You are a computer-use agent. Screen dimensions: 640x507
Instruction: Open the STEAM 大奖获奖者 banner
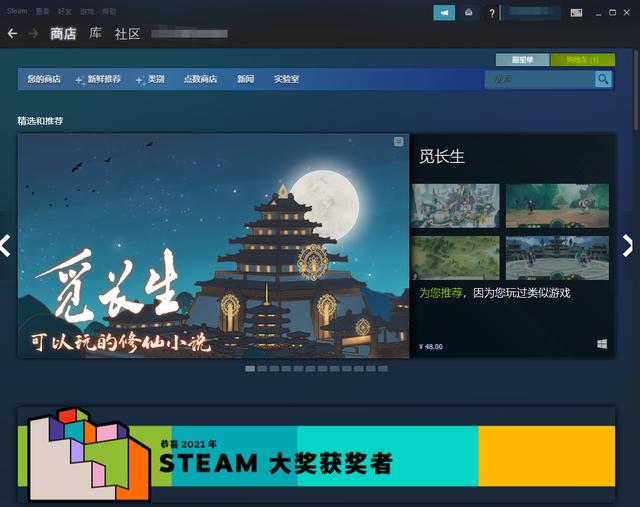[x=316, y=455]
